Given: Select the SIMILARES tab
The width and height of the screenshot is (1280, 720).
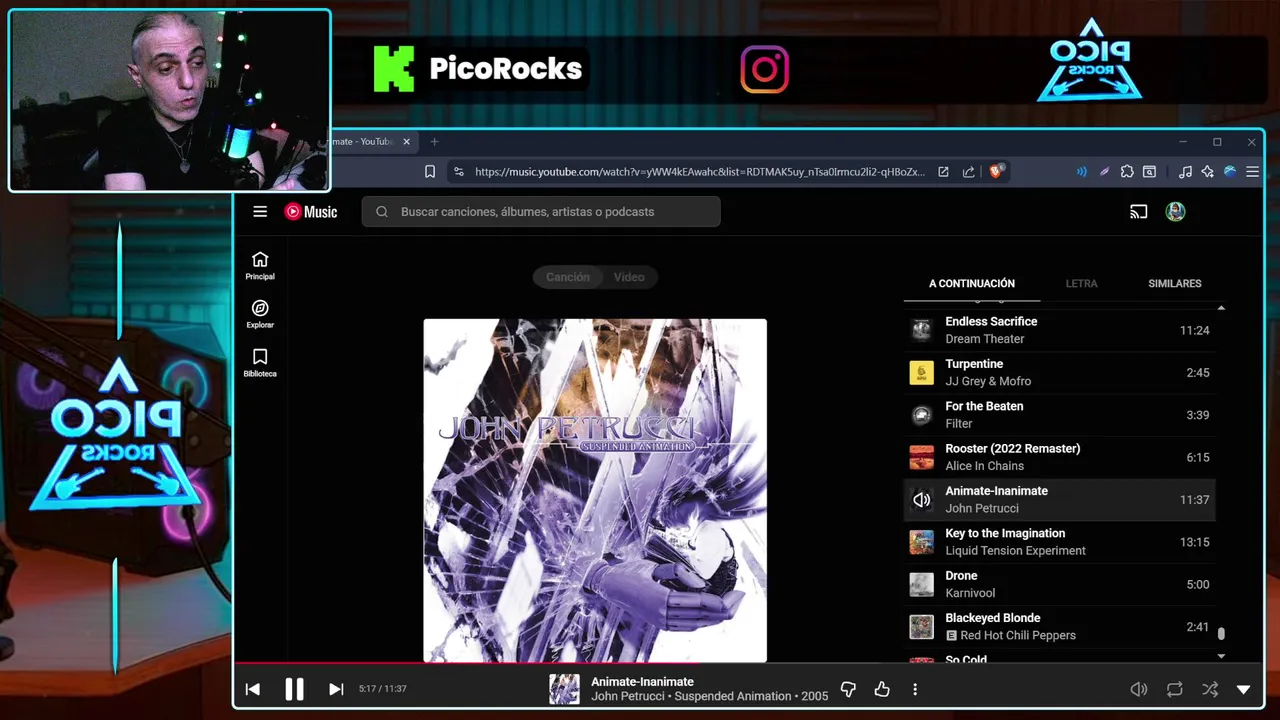Looking at the screenshot, I should [1175, 284].
